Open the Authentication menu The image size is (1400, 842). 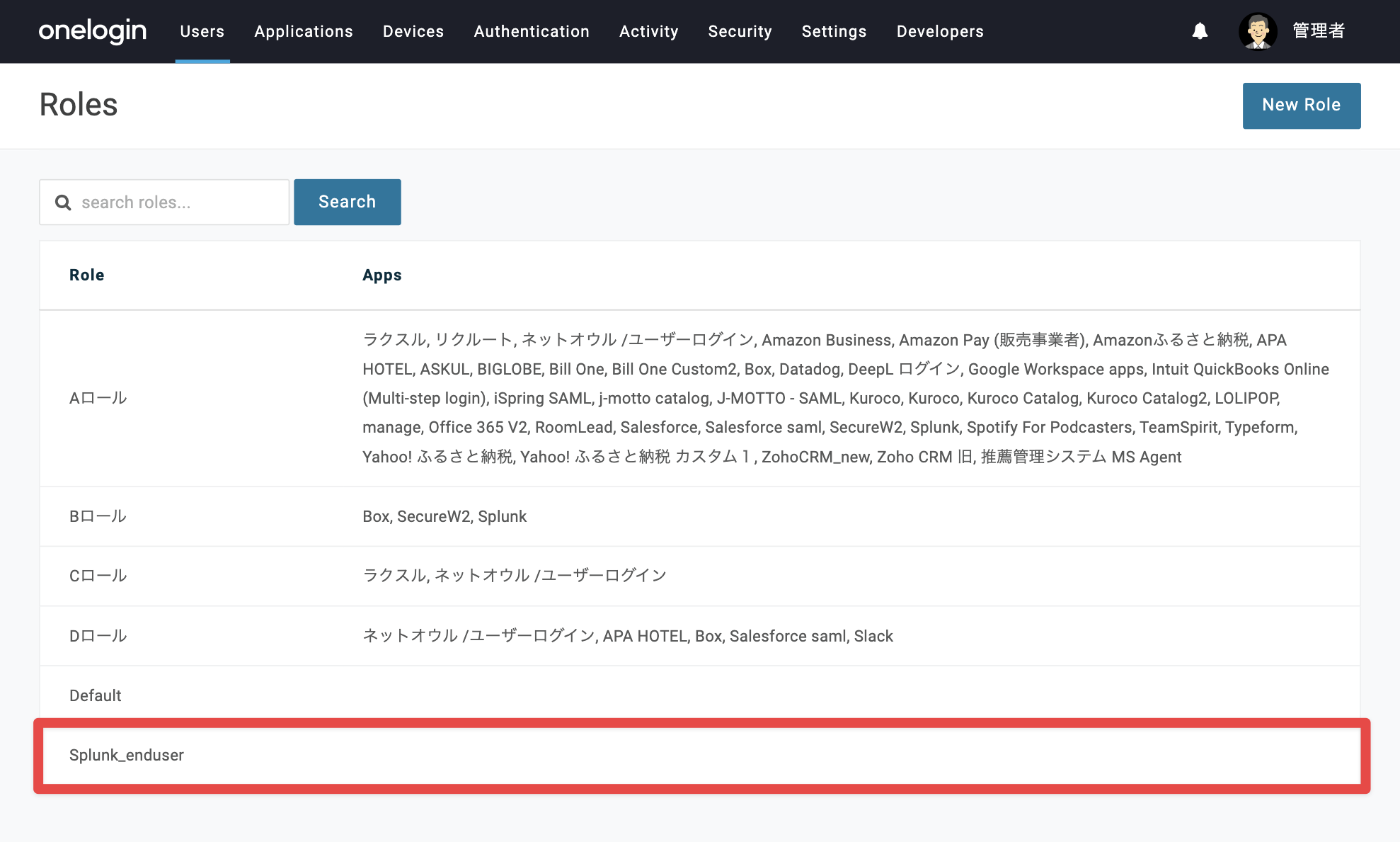click(x=532, y=31)
